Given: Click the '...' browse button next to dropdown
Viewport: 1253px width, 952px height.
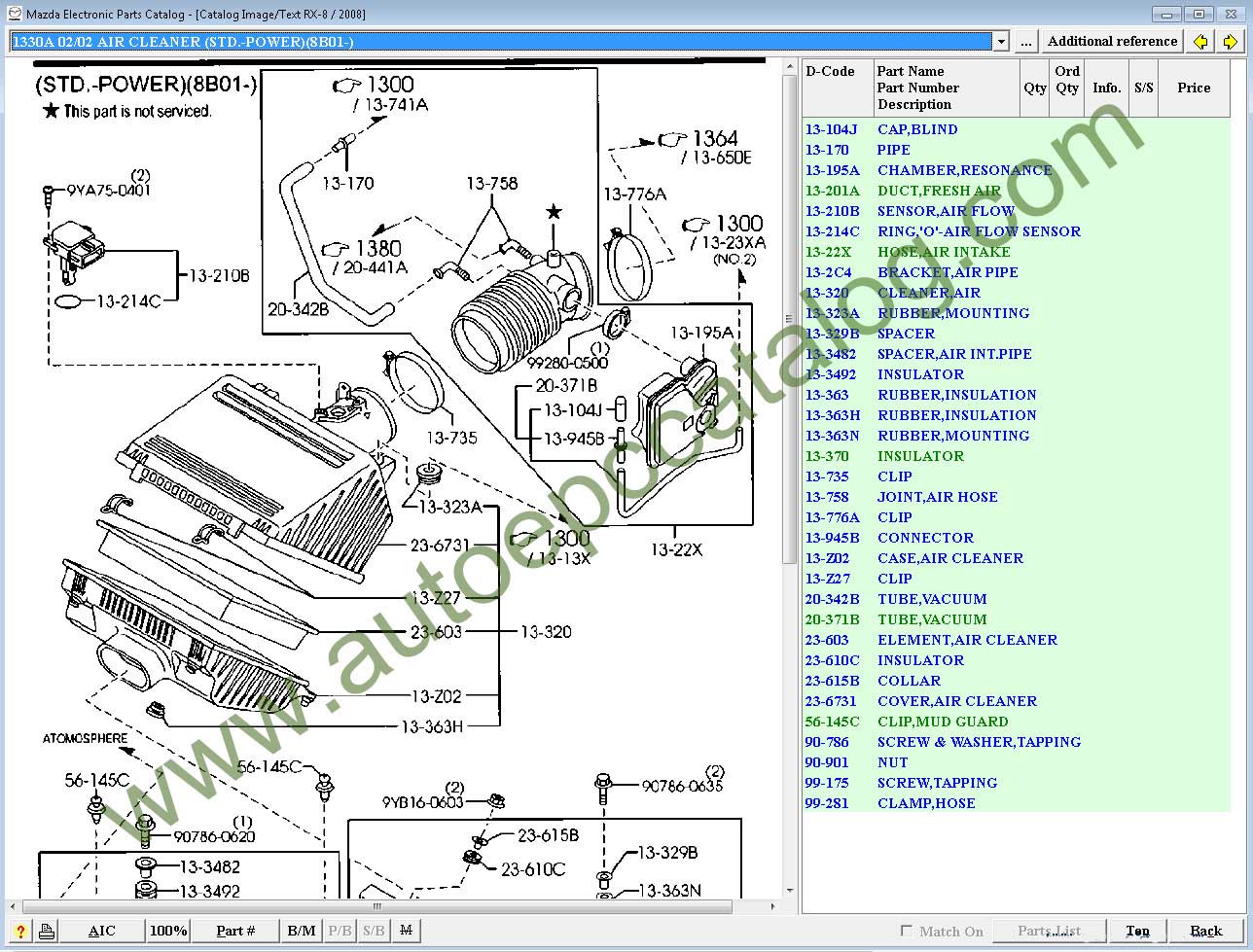Looking at the screenshot, I should click(x=1025, y=42).
